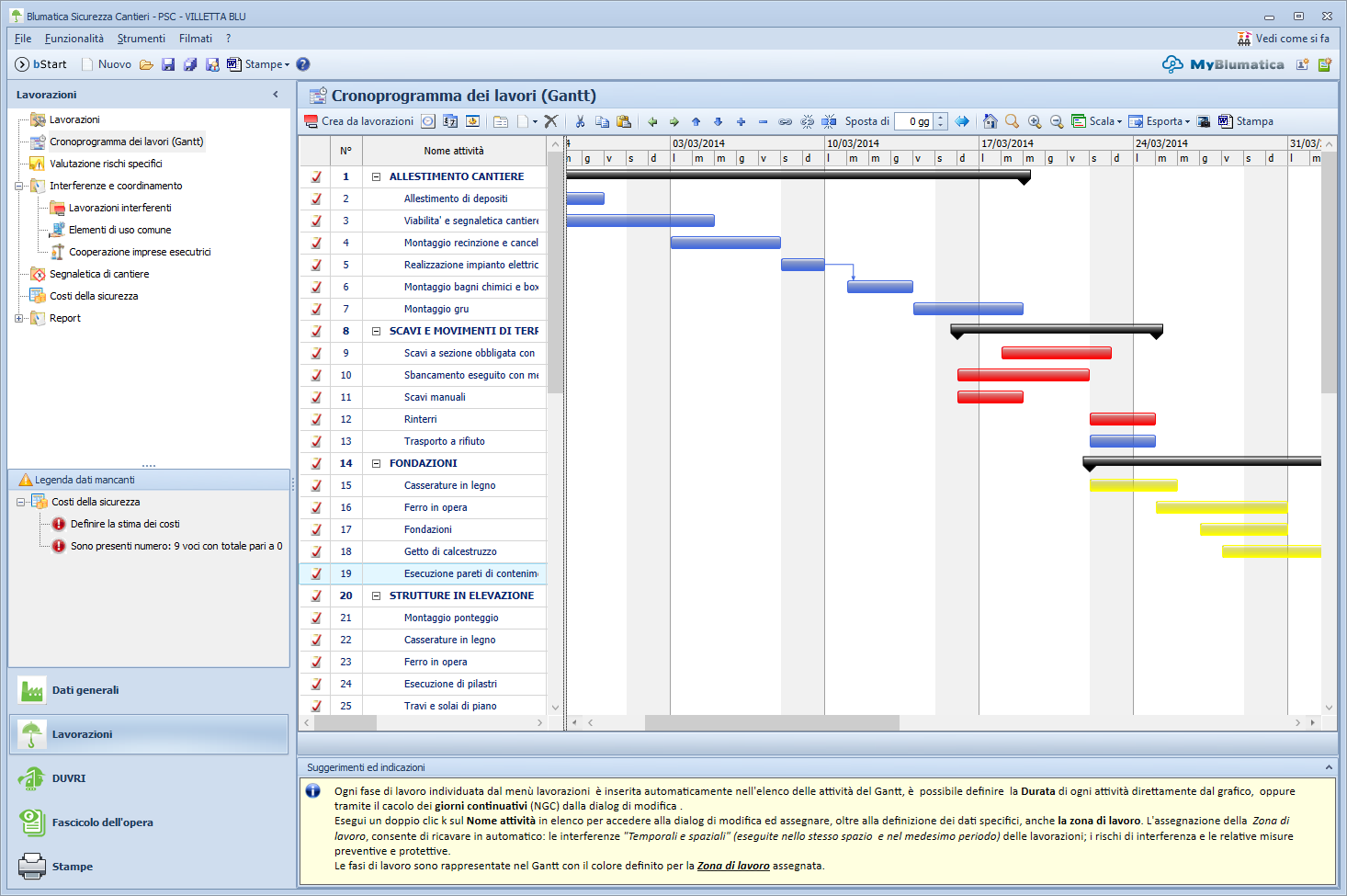Image resolution: width=1347 pixels, height=896 pixels.
Task: Click the link activities chain icon
Action: (x=785, y=121)
